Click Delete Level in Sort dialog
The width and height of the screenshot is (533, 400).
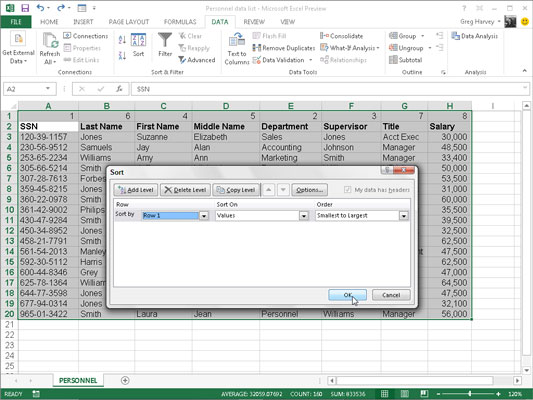coord(185,190)
